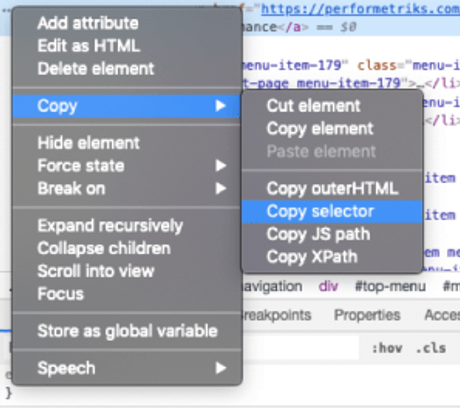This screenshot has height=408, width=460.
Task: Choose Expand recursively option
Action: point(127,226)
